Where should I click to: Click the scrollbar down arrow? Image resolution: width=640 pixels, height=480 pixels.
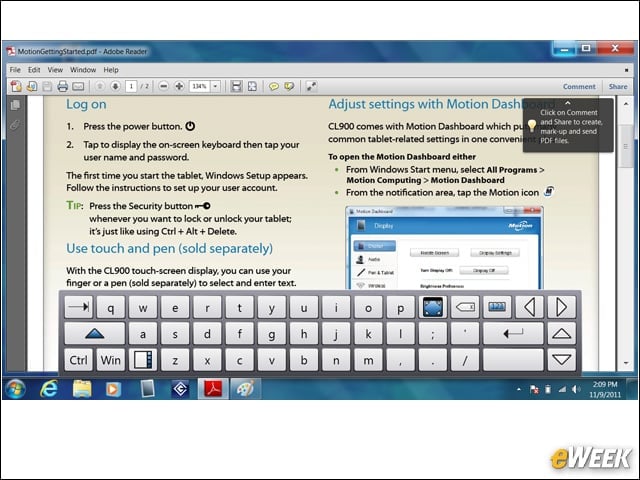(x=626, y=363)
